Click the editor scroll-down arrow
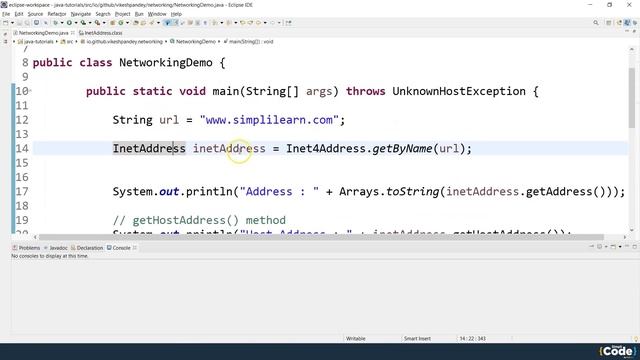Viewport: 640px width, 360px height. [632, 230]
